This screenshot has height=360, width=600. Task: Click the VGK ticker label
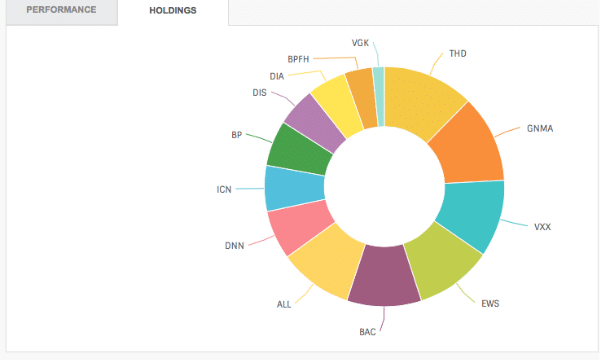[360, 43]
